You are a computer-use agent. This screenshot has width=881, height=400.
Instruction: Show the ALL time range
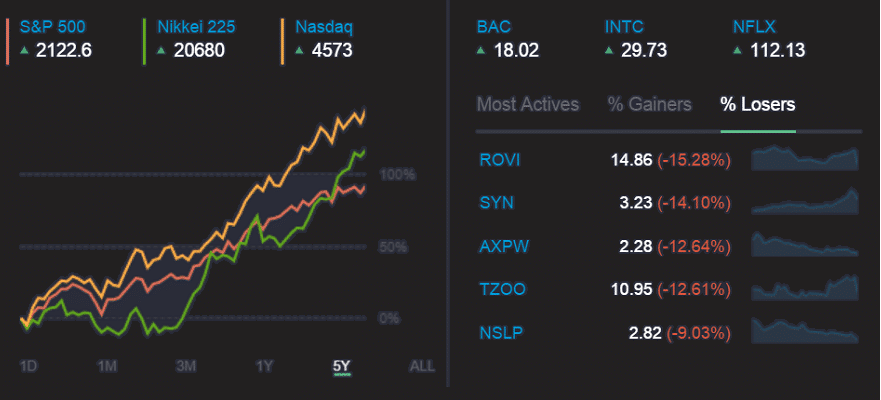coord(422,366)
